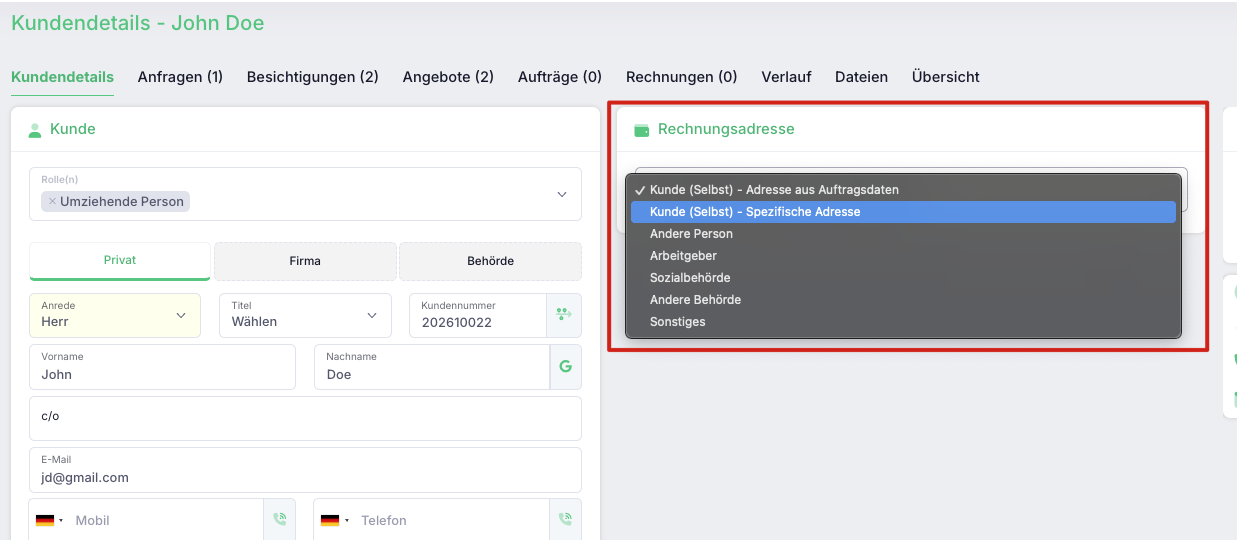Select the Privat customer type
This screenshot has width=1237, height=540.
[120, 261]
